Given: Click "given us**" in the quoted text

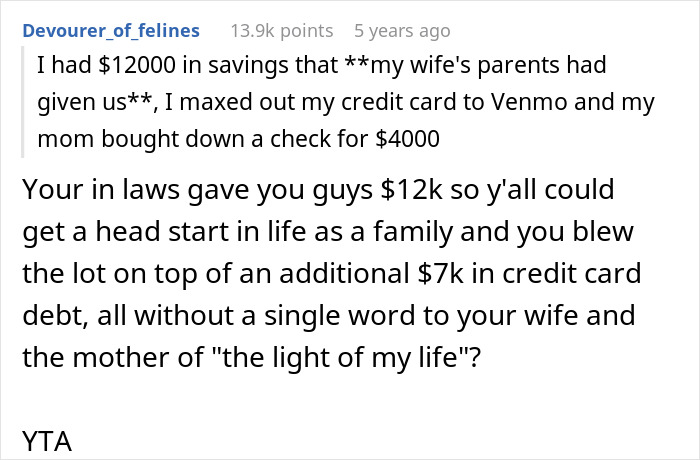Looking at the screenshot, I should coord(95,103).
